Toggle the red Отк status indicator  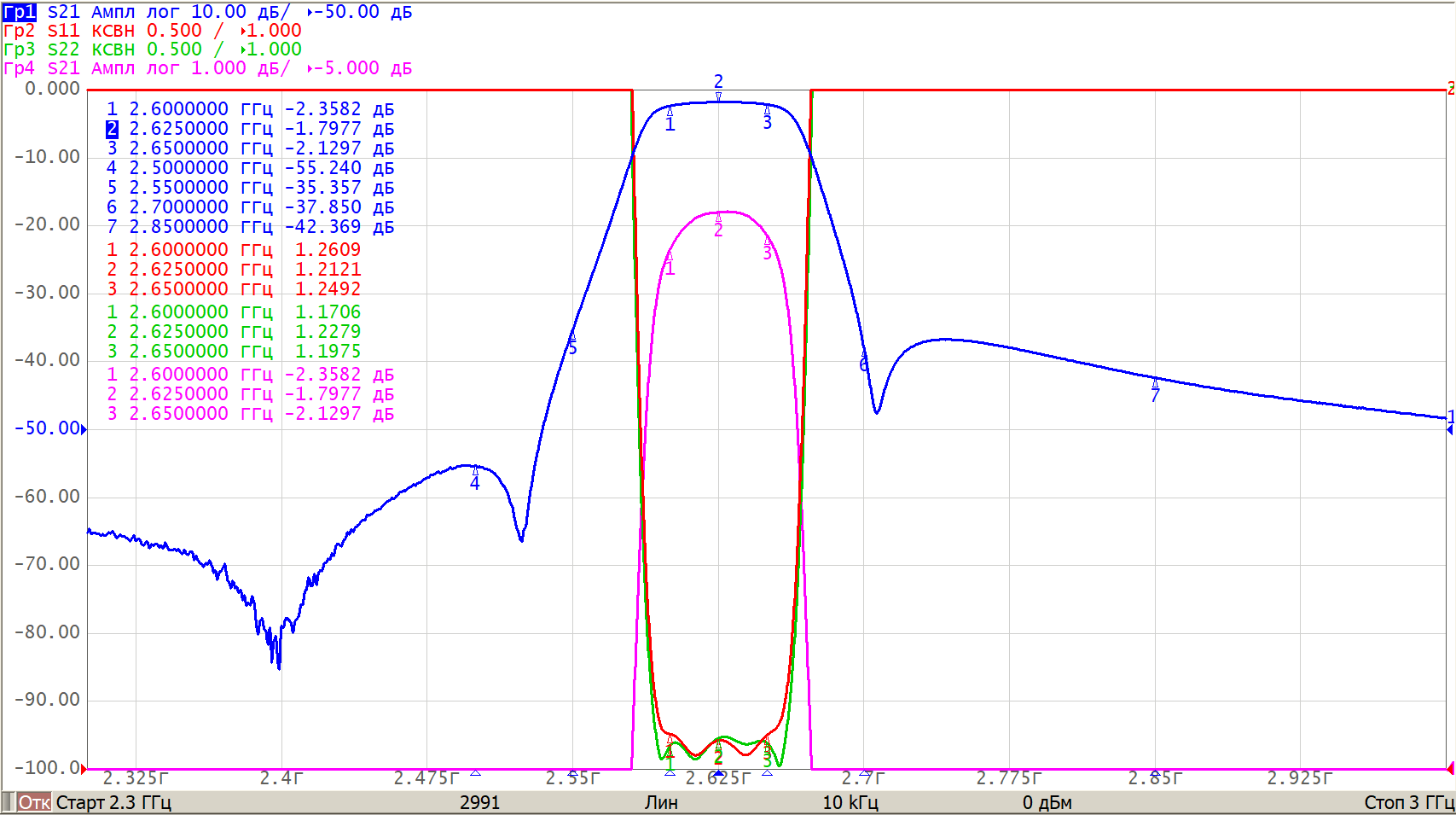click(34, 802)
